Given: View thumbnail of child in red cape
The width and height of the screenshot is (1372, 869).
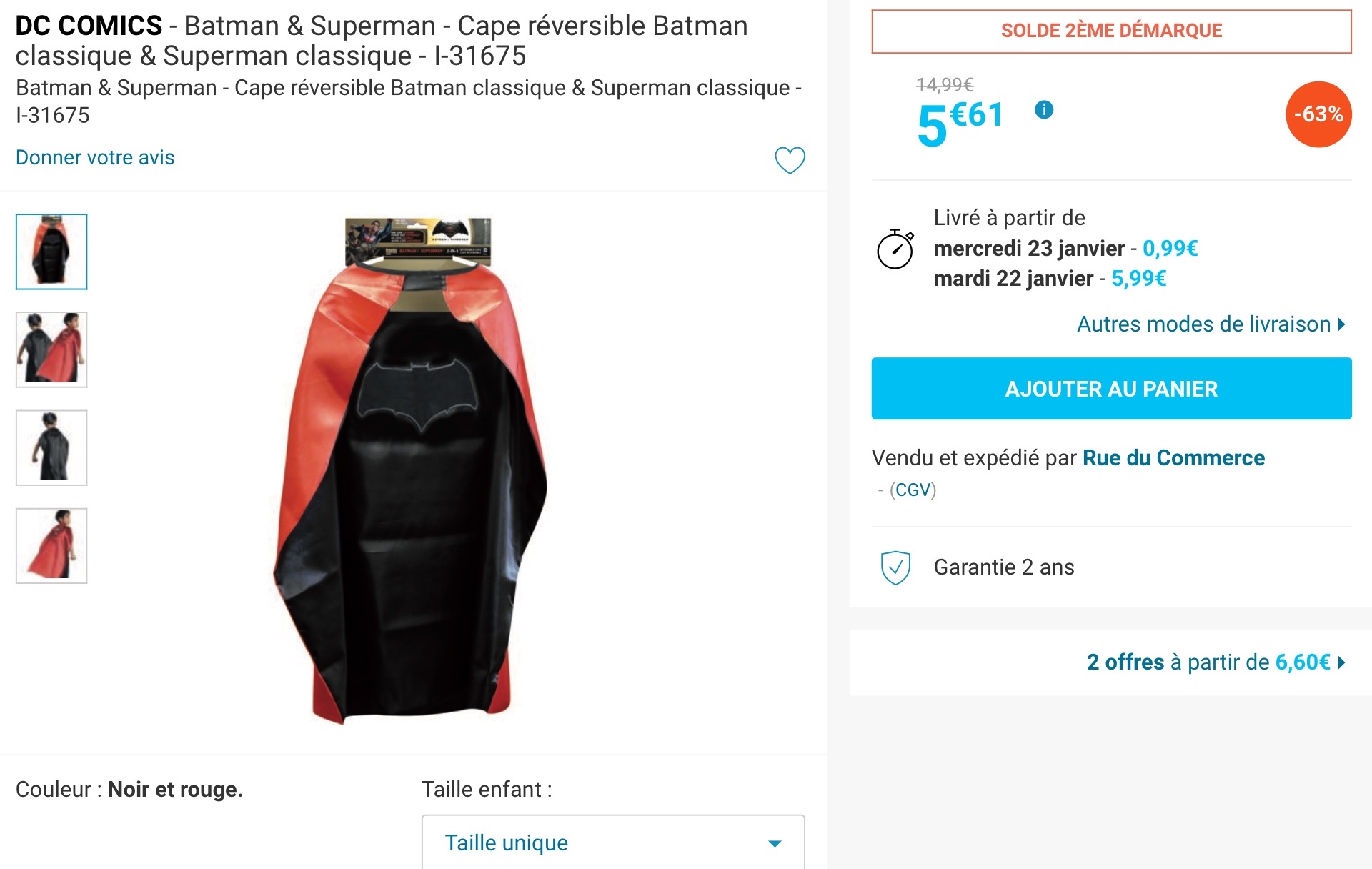Looking at the screenshot, I should (51, 545).
